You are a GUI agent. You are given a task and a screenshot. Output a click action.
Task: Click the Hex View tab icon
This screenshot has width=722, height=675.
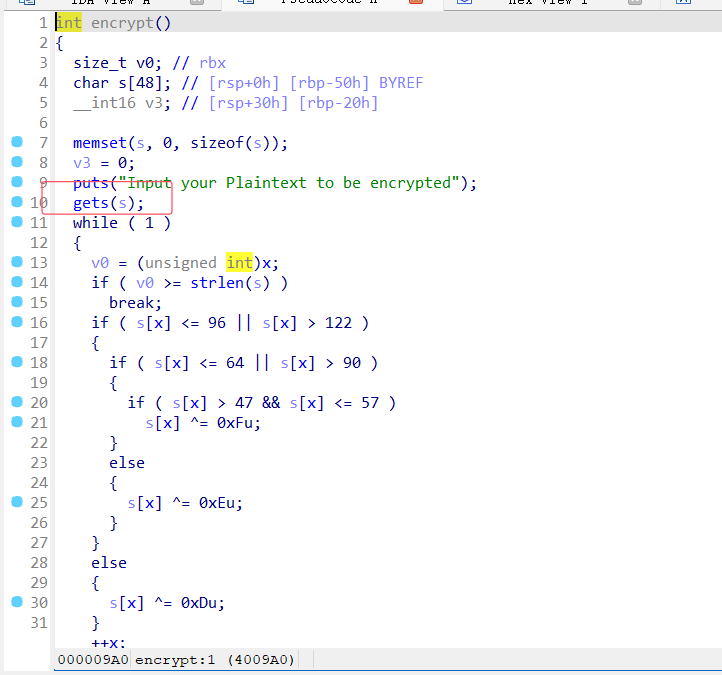463,3
